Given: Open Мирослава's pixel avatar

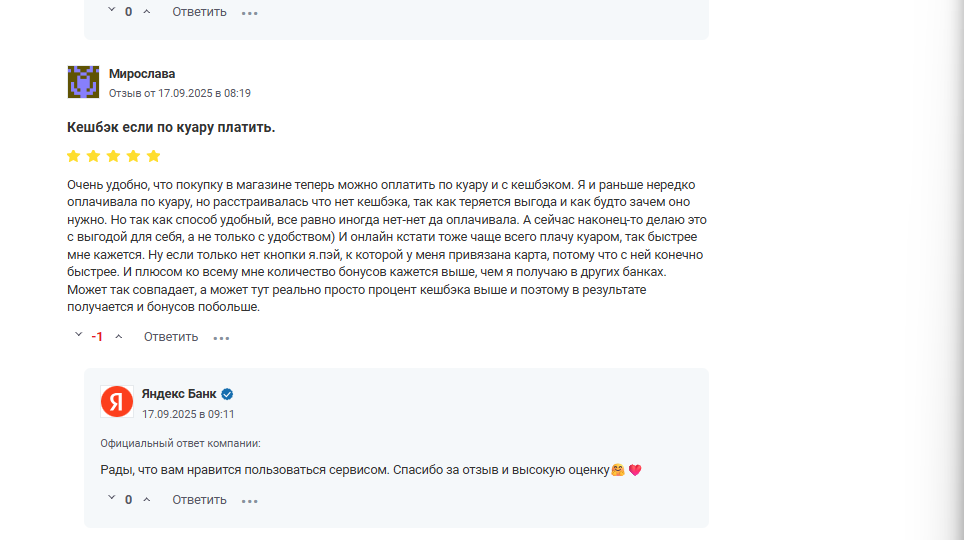Looking at the screenshot, I should pos(83,82).
